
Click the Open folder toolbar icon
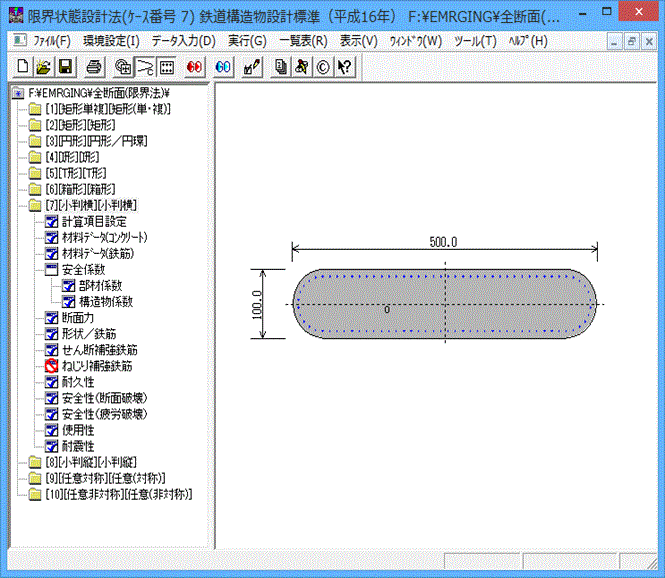coord(44,67)
